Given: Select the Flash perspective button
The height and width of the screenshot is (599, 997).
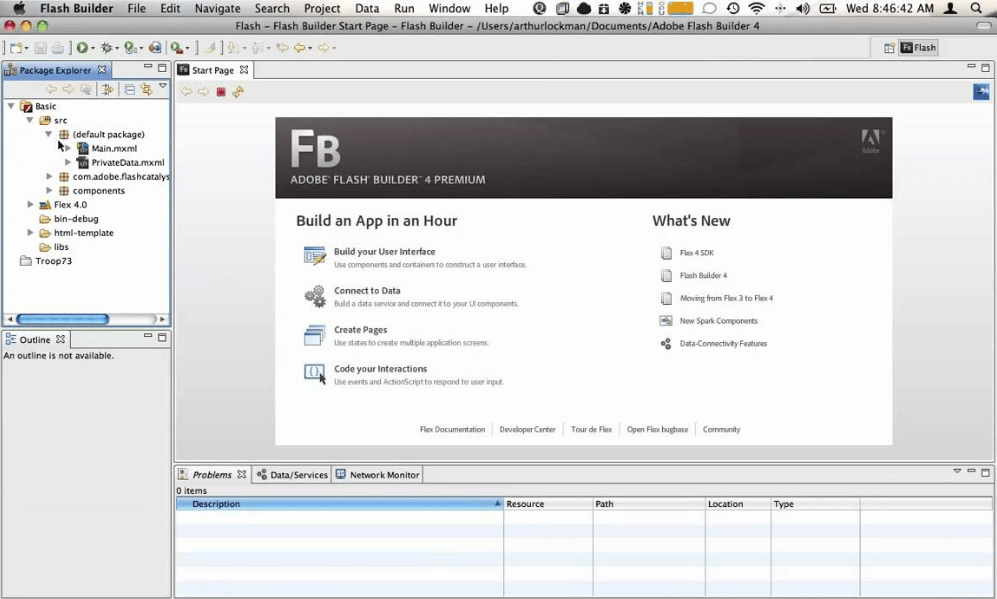Looking at the screenshot, I should tap(918, 48).
